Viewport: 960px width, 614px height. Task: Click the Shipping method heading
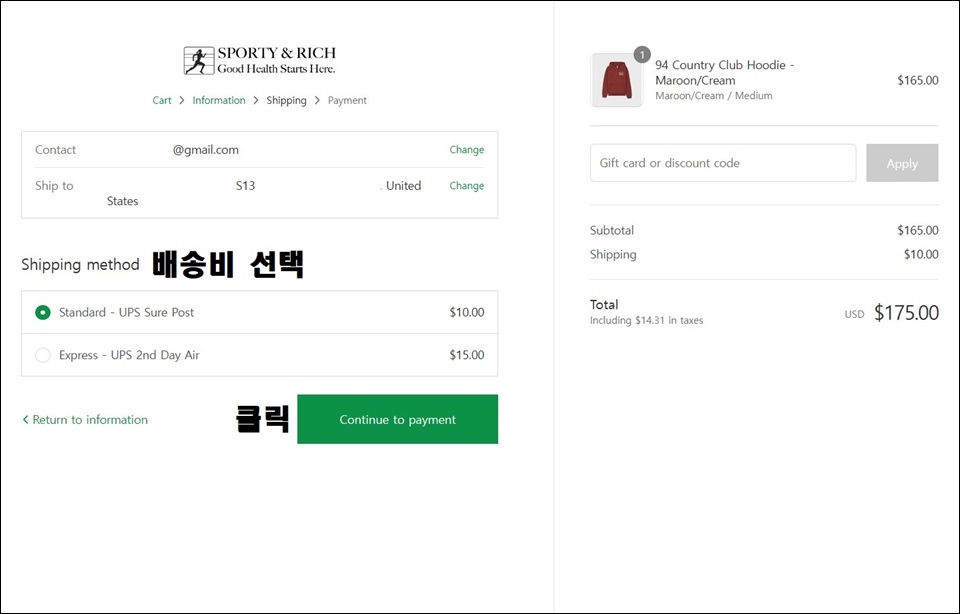click(x=80, y=264)
